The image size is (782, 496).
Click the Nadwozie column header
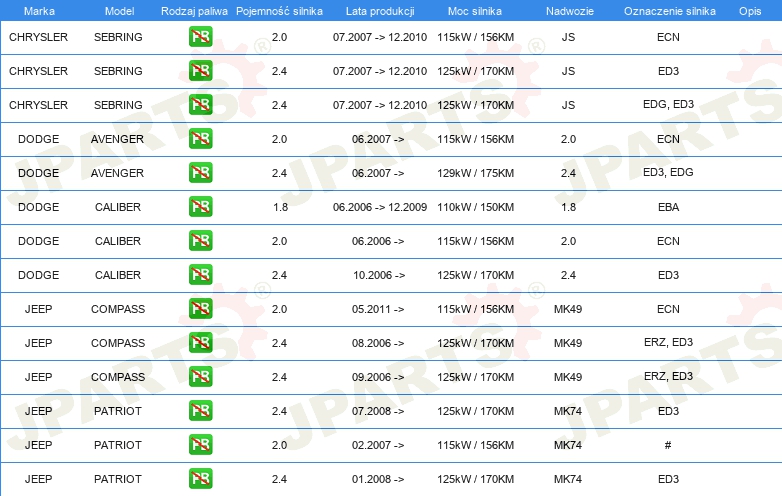(x=570, y=11)
